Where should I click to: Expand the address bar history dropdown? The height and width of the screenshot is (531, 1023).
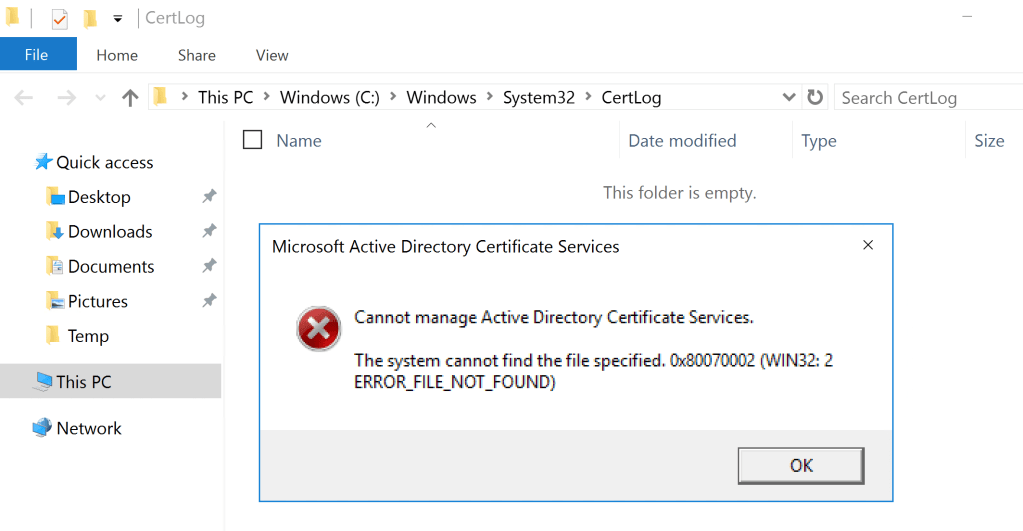[x=788, y=97]
